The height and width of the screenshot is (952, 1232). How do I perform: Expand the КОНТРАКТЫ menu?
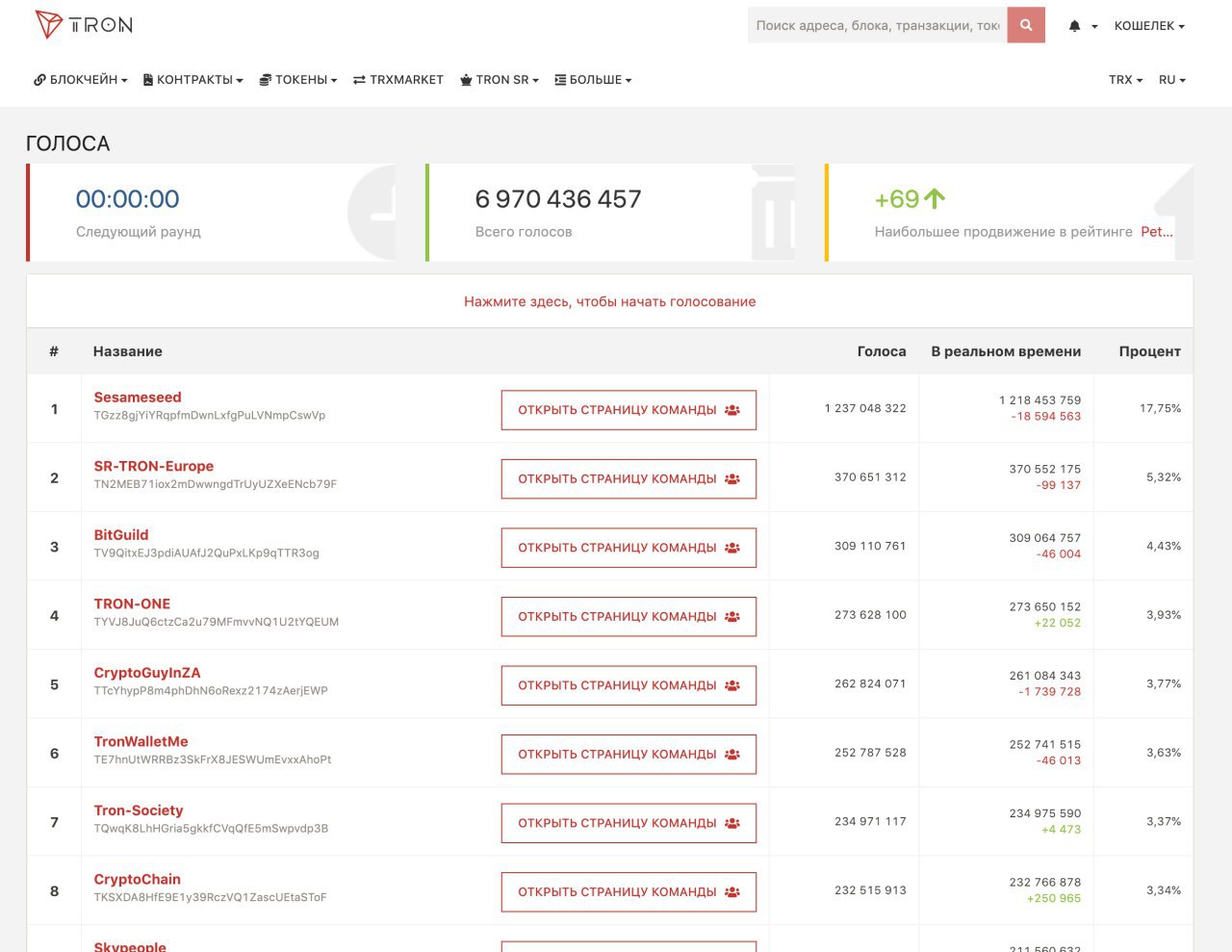[192, 80]
